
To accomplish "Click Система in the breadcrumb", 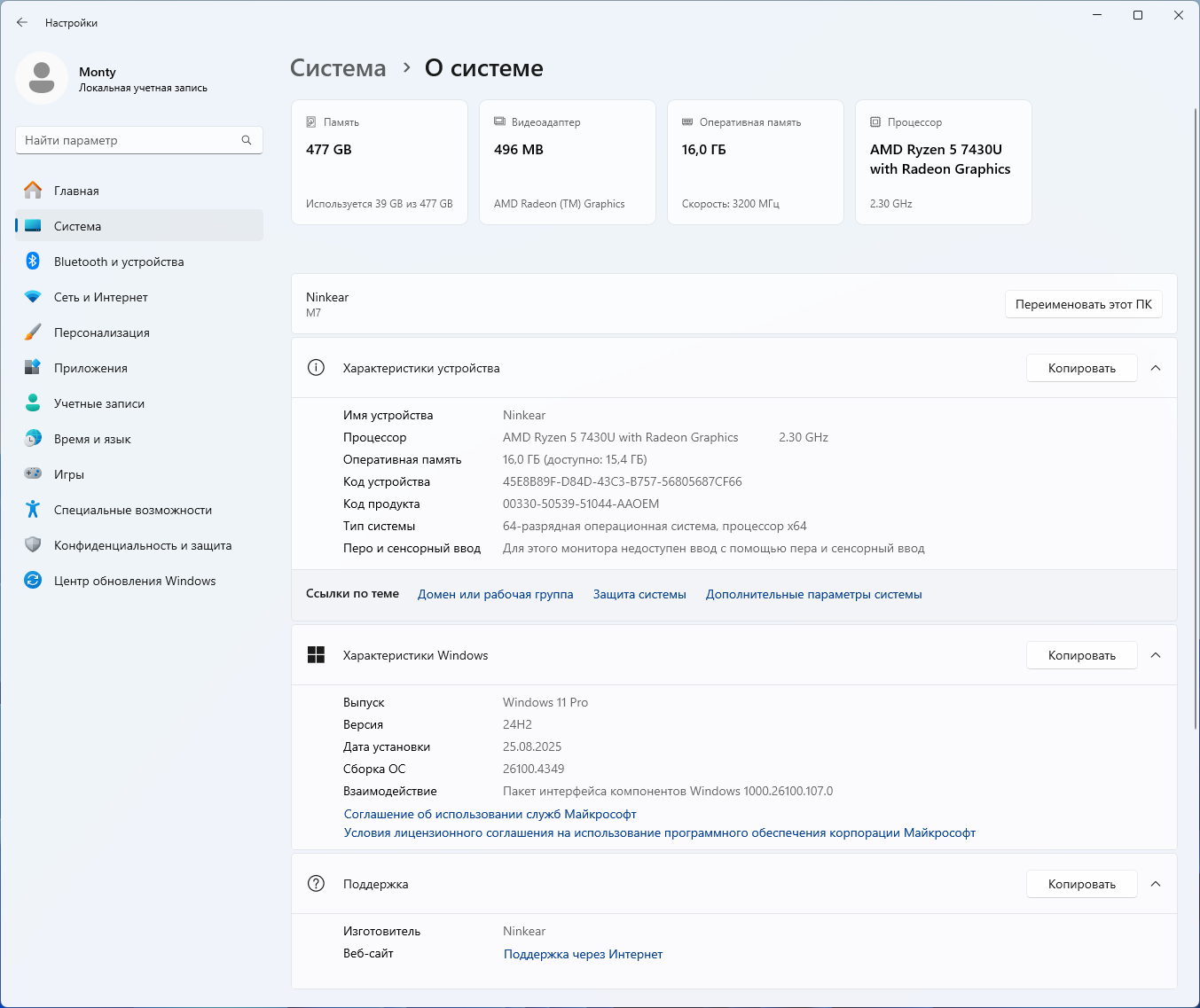I will pyautogui.click(x=338, y=68).
